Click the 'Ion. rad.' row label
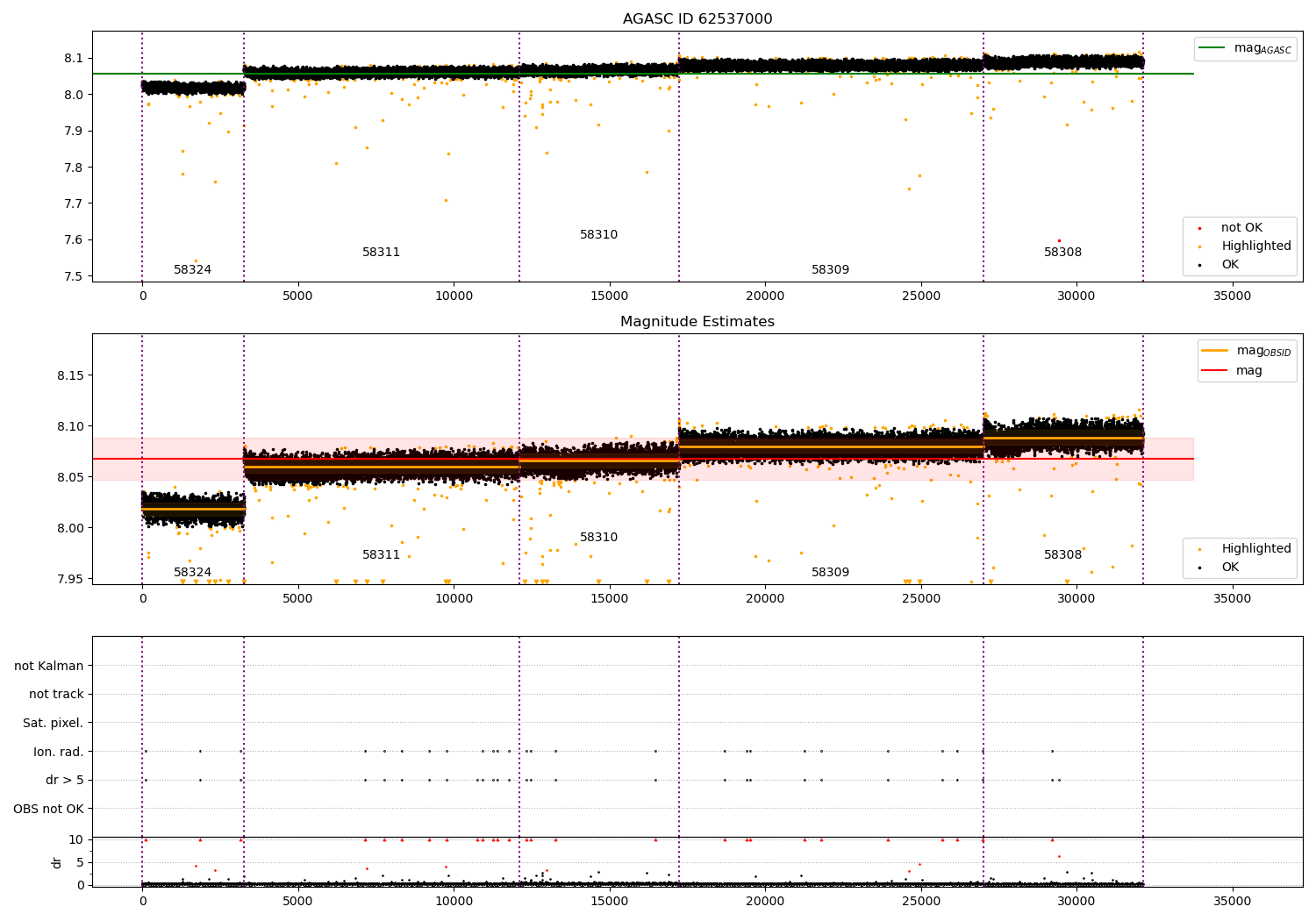Image resolution: width=1316 pixels, height=921 pixels. (x=59, y=752)
